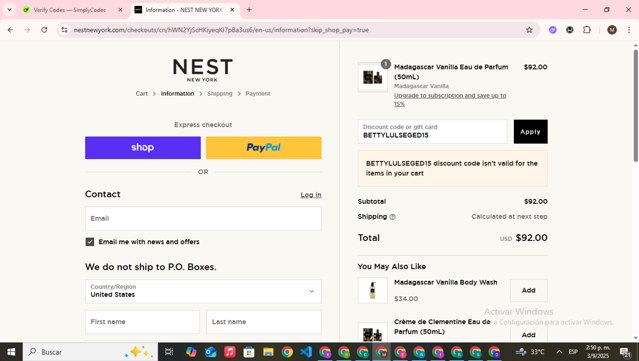The width and height of the screenshot is (639, 361).
Task: Click the Crème de Clementine Eau de Parfum thumbnail
Action: coord(372,332)
